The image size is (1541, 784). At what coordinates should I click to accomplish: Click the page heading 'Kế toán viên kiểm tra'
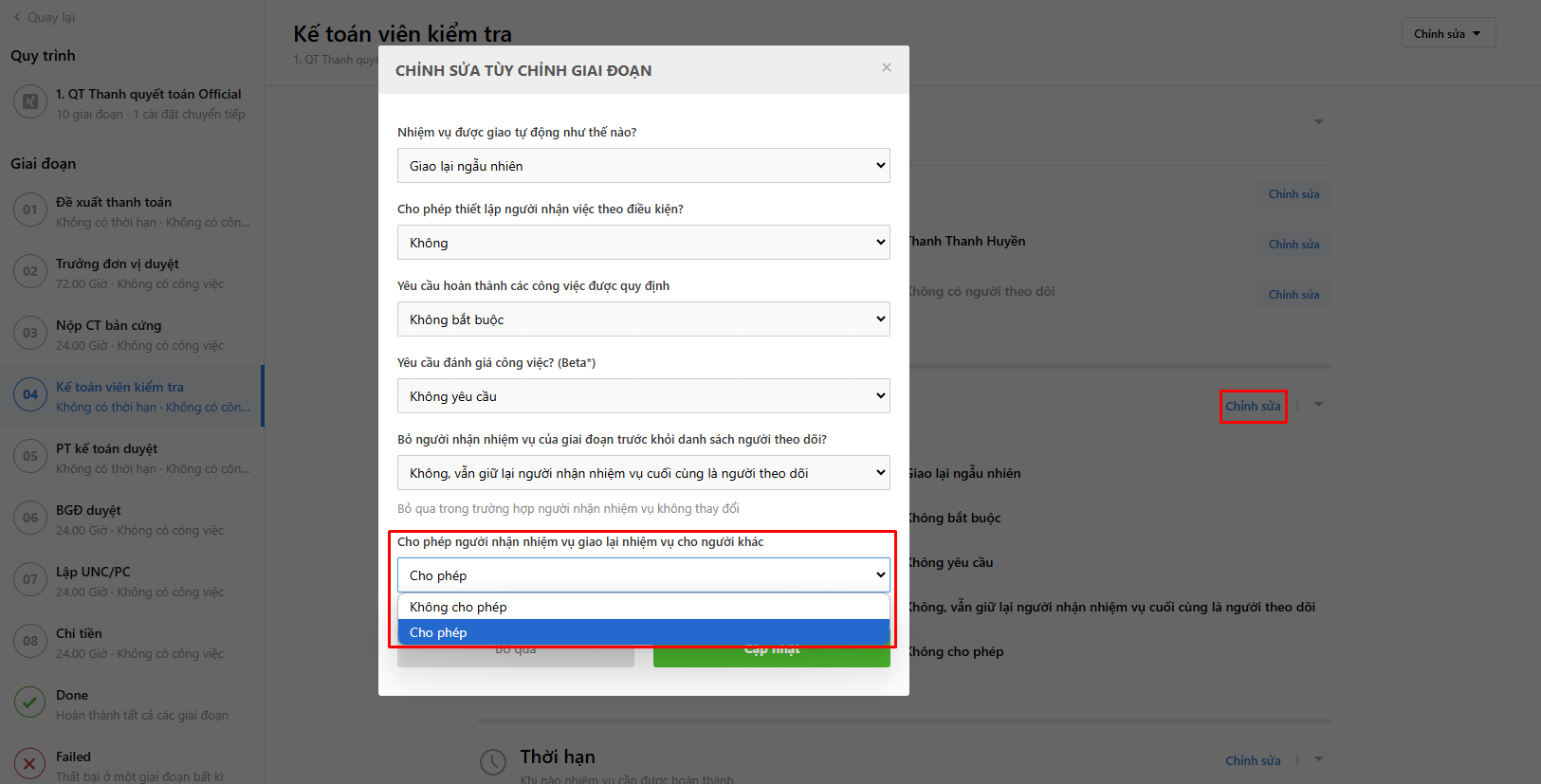tap(402, 34)
